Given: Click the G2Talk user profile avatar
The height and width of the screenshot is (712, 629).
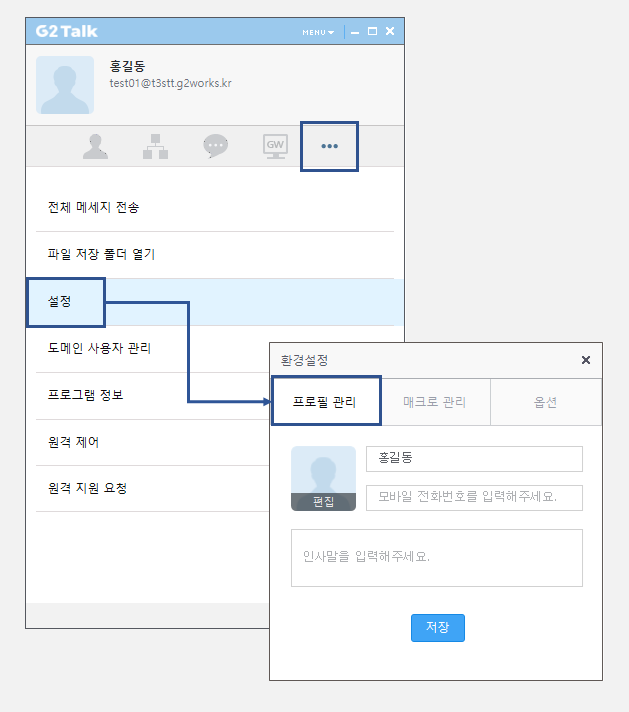Looking at the screenshot, I should (x=65, y=85).
